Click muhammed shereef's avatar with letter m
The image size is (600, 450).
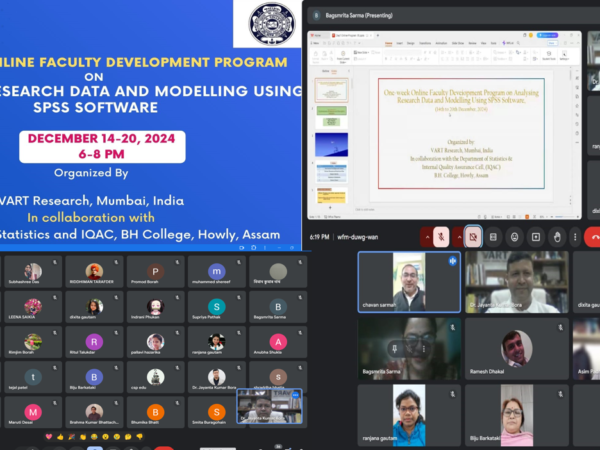tap(217, 271)
